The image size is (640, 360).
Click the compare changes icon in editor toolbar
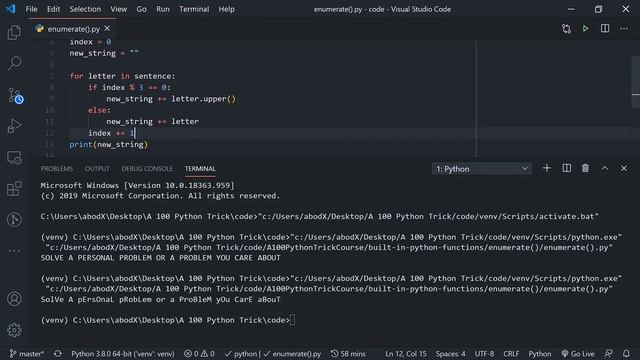(566, 29)
